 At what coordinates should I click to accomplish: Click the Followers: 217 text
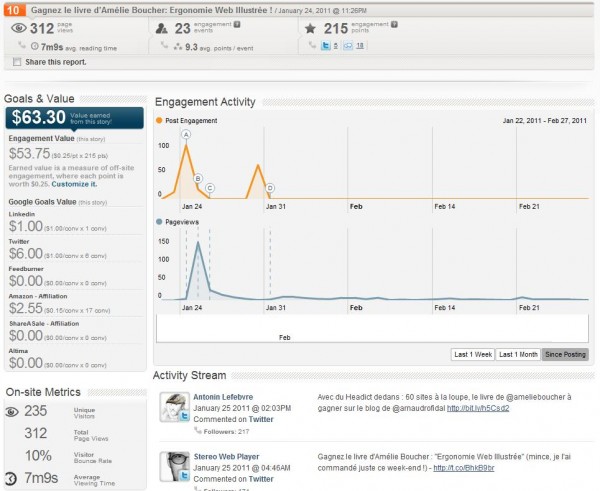(226, 432)
